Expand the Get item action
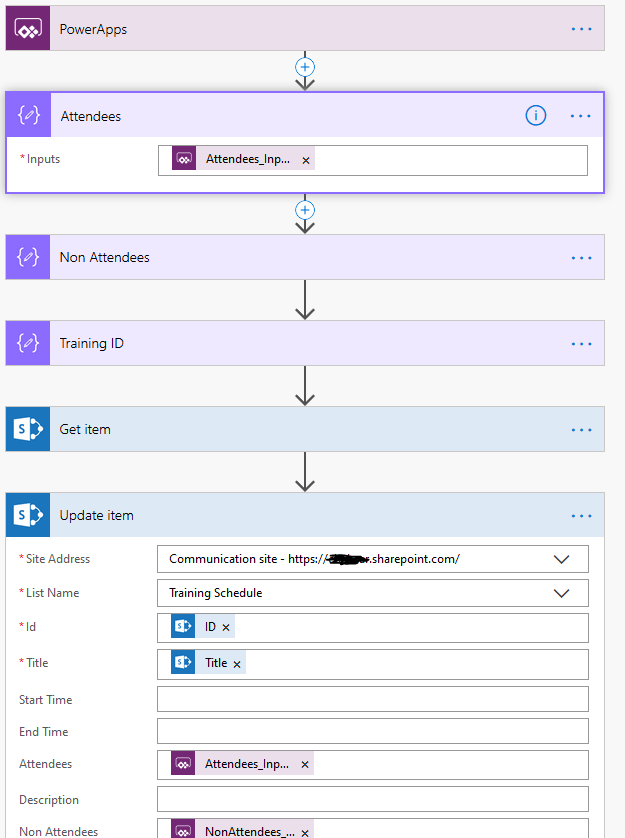The height and width of the screenshot is (838, 625). tap(300, 429)
